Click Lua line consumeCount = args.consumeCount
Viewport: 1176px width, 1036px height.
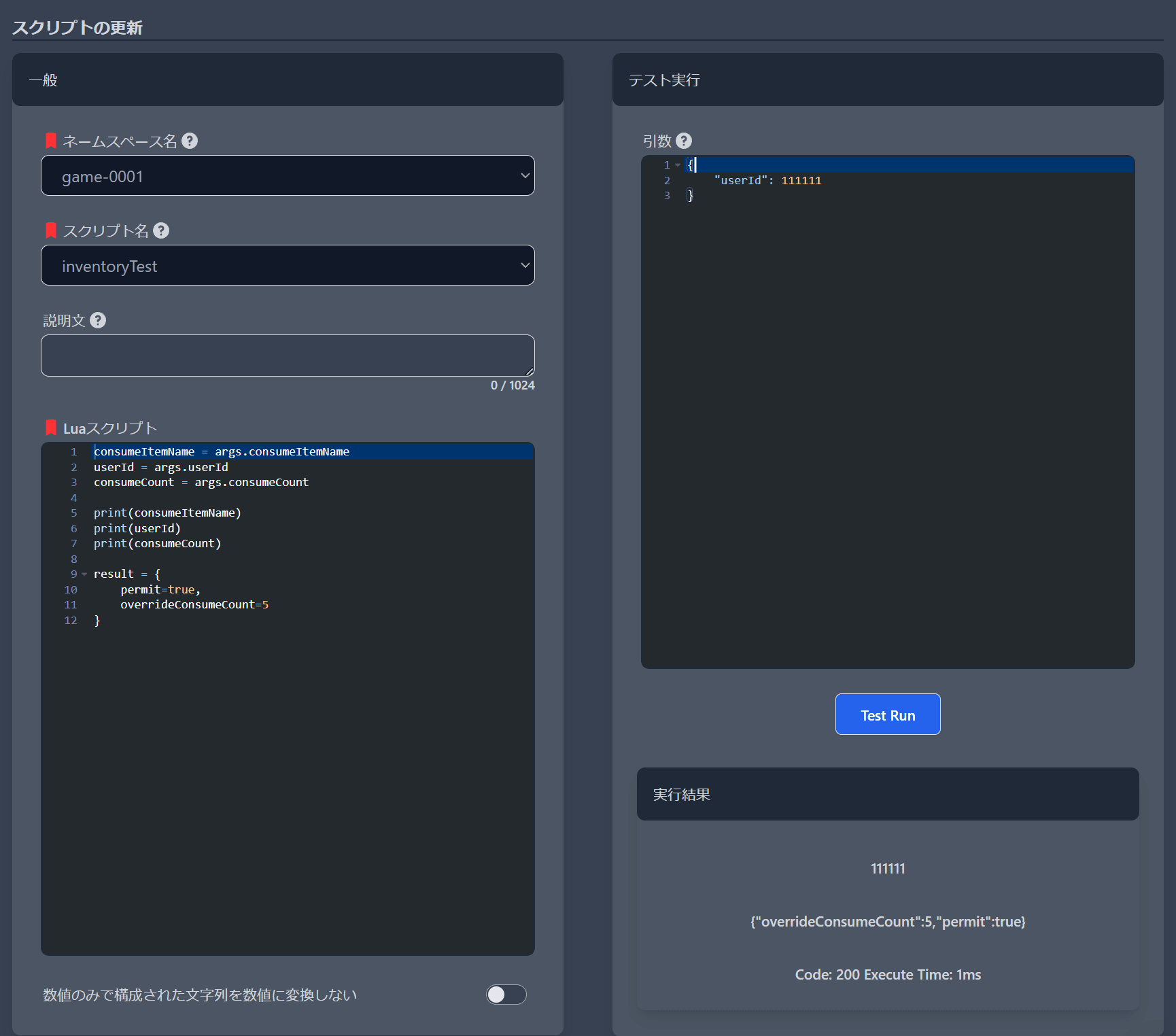tap(201, 482)
